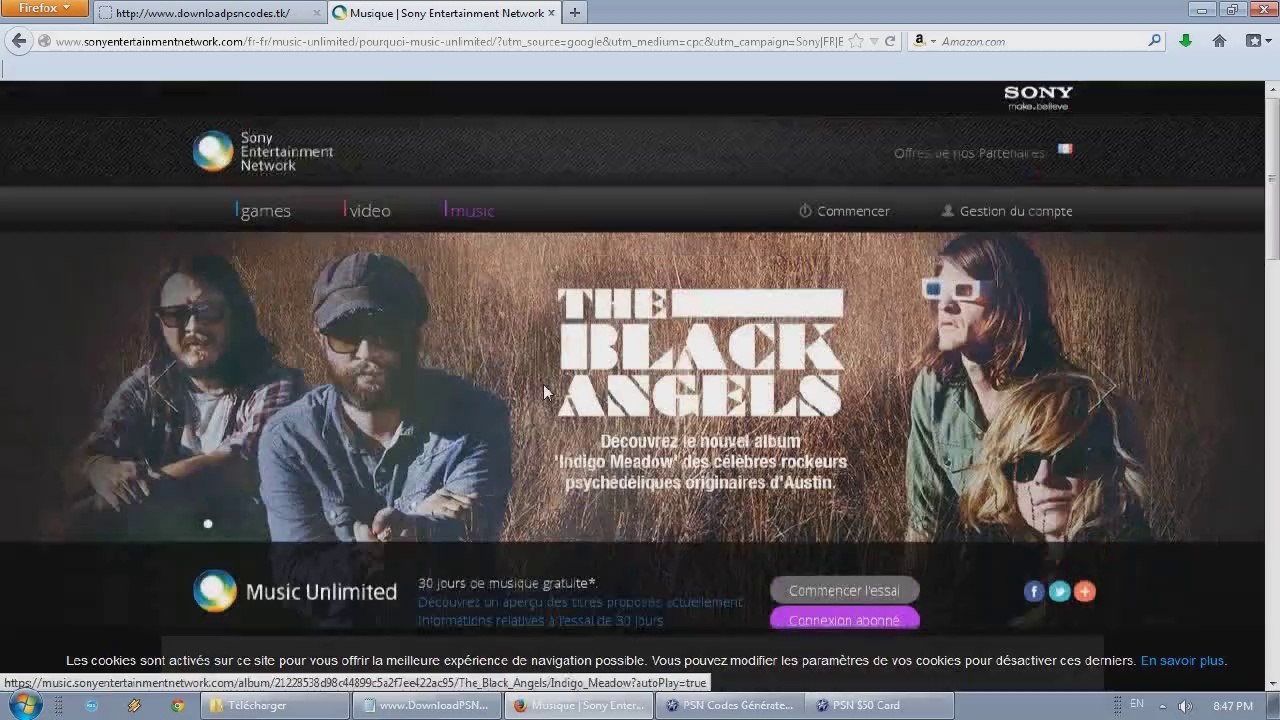This screenshot has width=1280, height=720.
Task: Launch Chrome from the taskbar
Action: 177,705
